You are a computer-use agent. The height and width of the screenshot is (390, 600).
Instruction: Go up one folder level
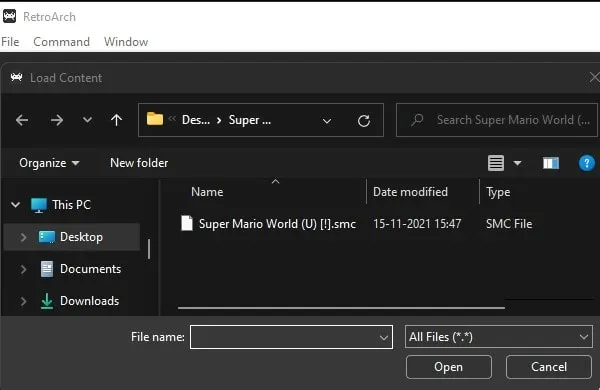pyautogui.click(x=116, y=120)
